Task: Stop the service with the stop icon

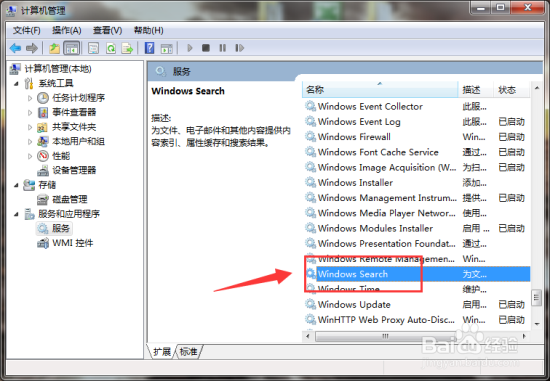Action: (206, 48)
